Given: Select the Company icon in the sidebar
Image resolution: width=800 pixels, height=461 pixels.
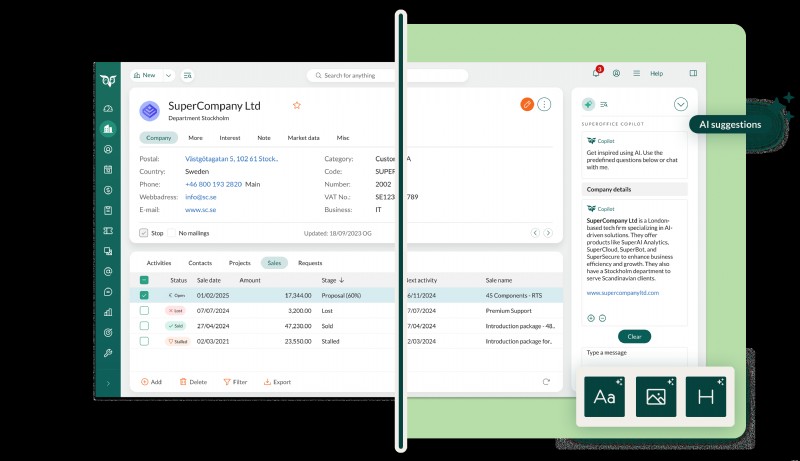Looking at the screenshot, I should (x=108, y=129).
